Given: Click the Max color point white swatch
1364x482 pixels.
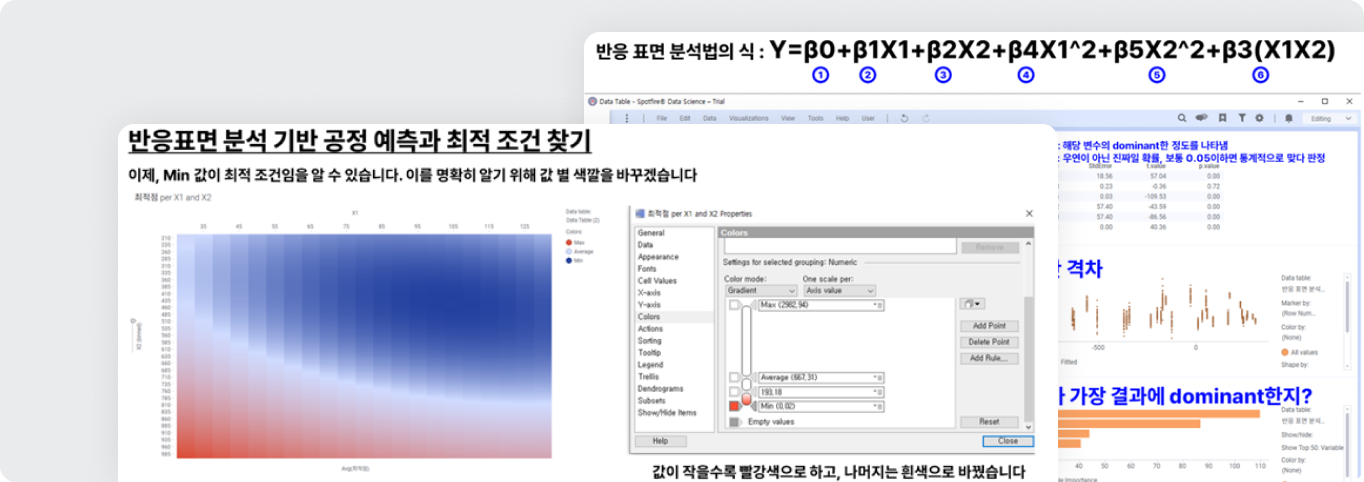Looking at the screenshot, I should 735,305.
